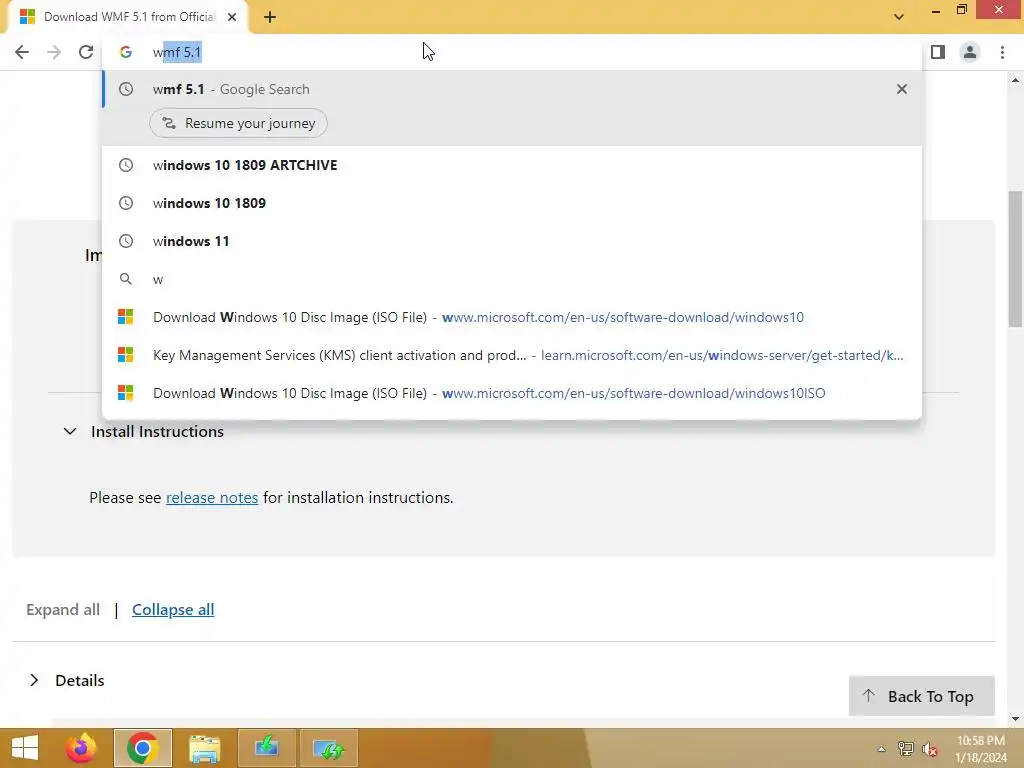Screen dimensions: 1024x768
Task: Go back using browser back arrow
Action: point(22,52)
